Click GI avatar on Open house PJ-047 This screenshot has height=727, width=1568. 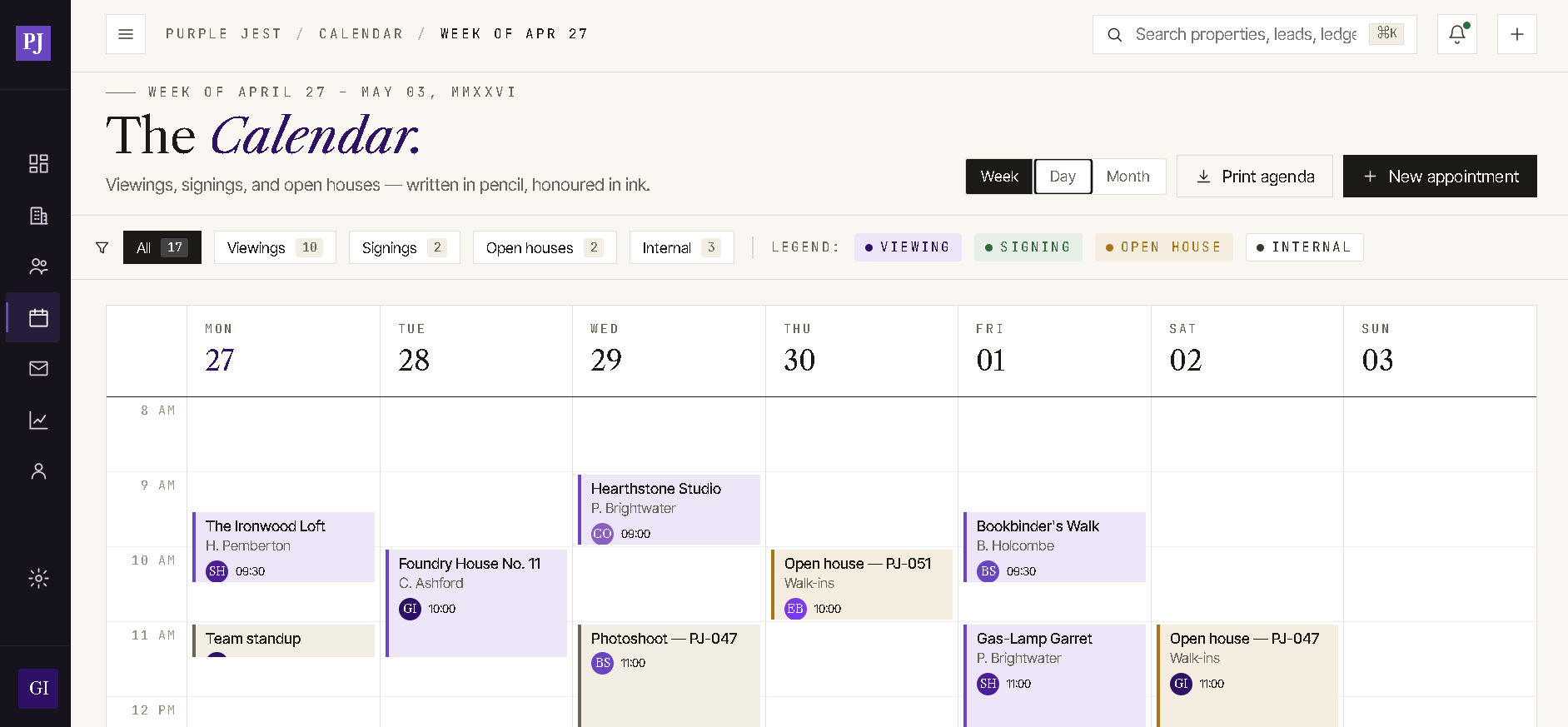click(x=1181, y=684)
